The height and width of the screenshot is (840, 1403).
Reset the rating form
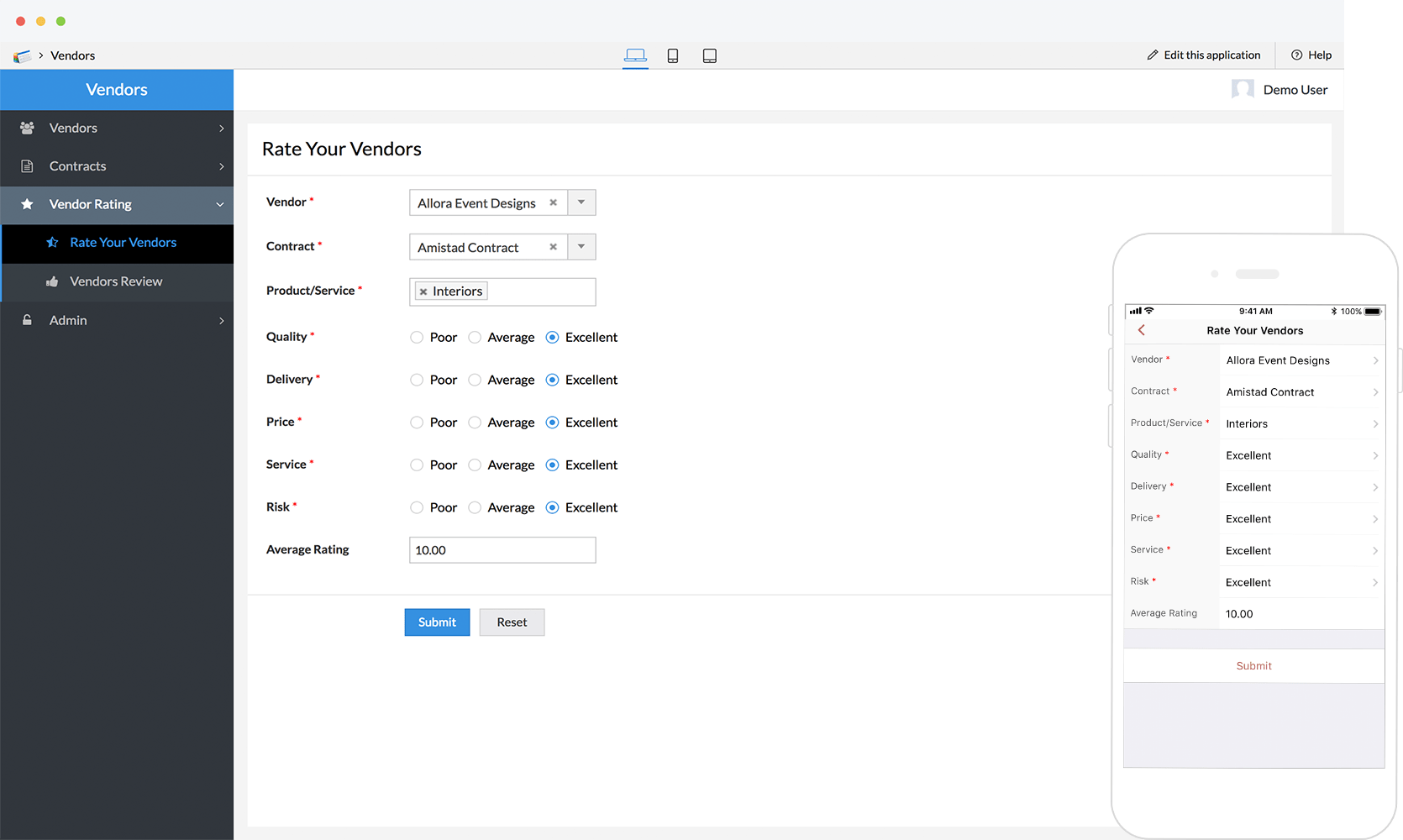(512, 622)
